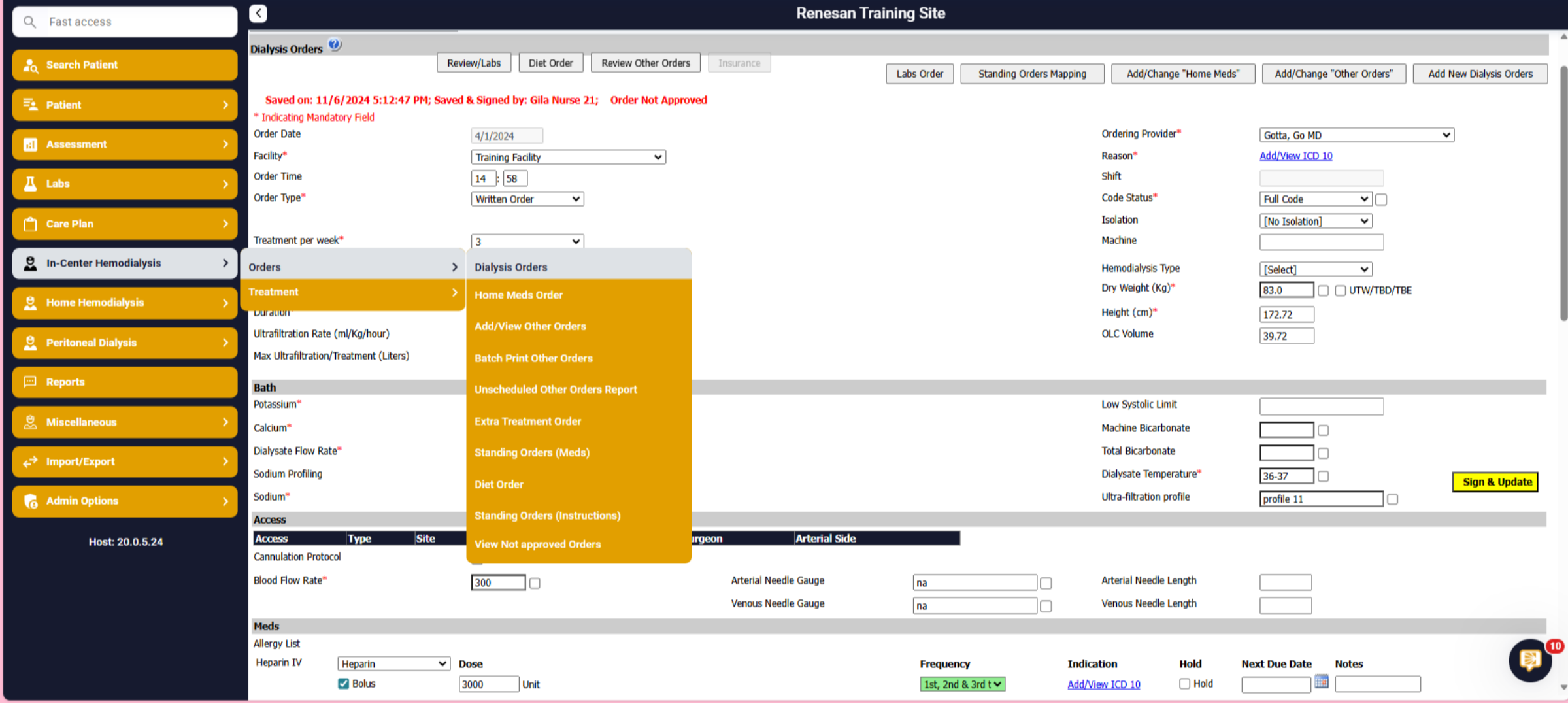Click the Dry Weight input field
This screenshot has width=1568, height=704.
click(x=1286, y=290)
